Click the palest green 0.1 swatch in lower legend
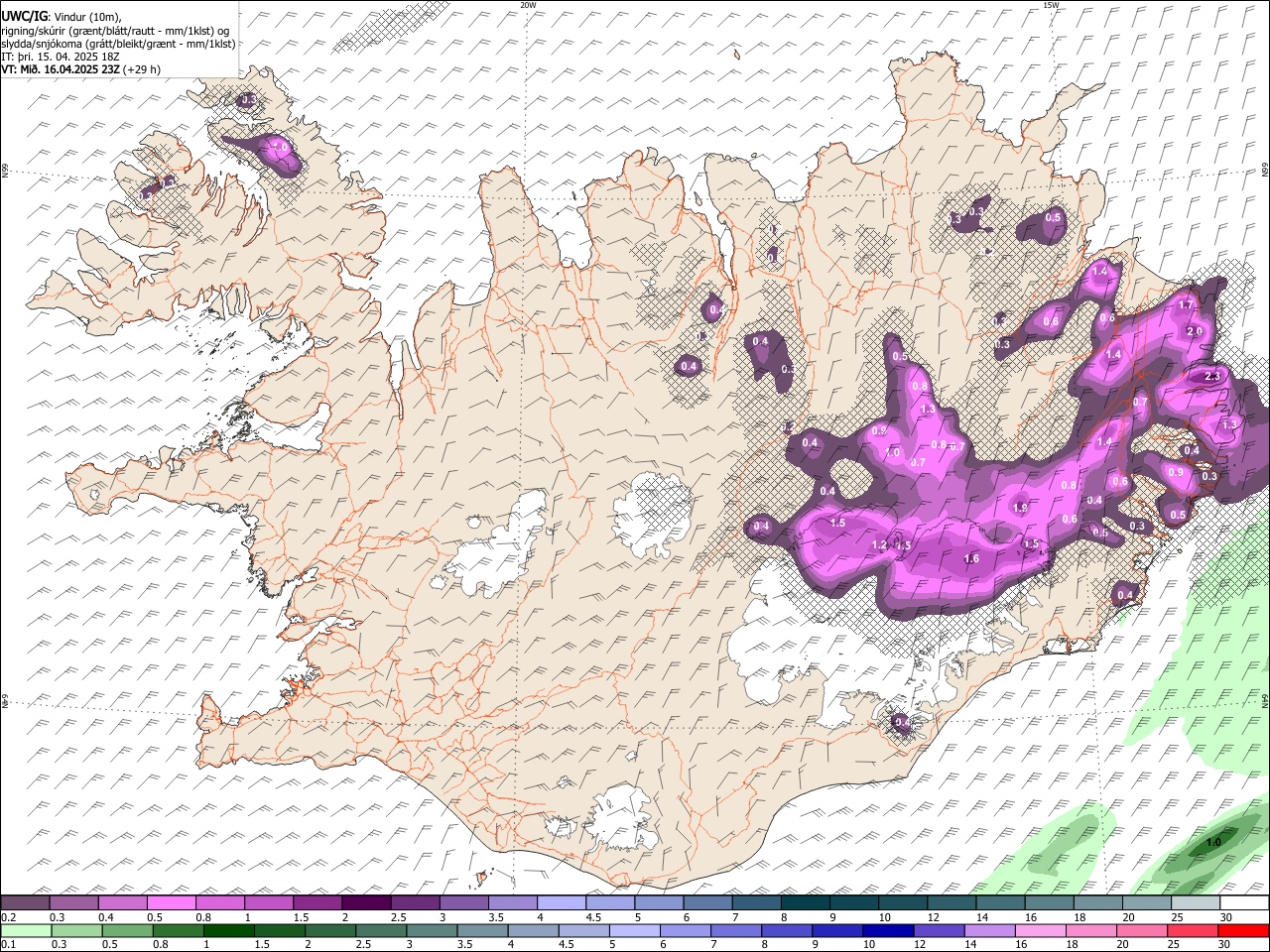This screenshot has width=1270, height=952. coord(26,930)
